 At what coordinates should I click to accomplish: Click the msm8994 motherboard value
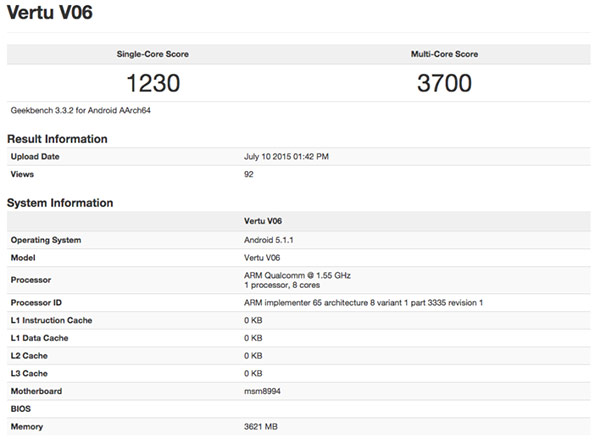pyautogui.click(x=262, y=391)
